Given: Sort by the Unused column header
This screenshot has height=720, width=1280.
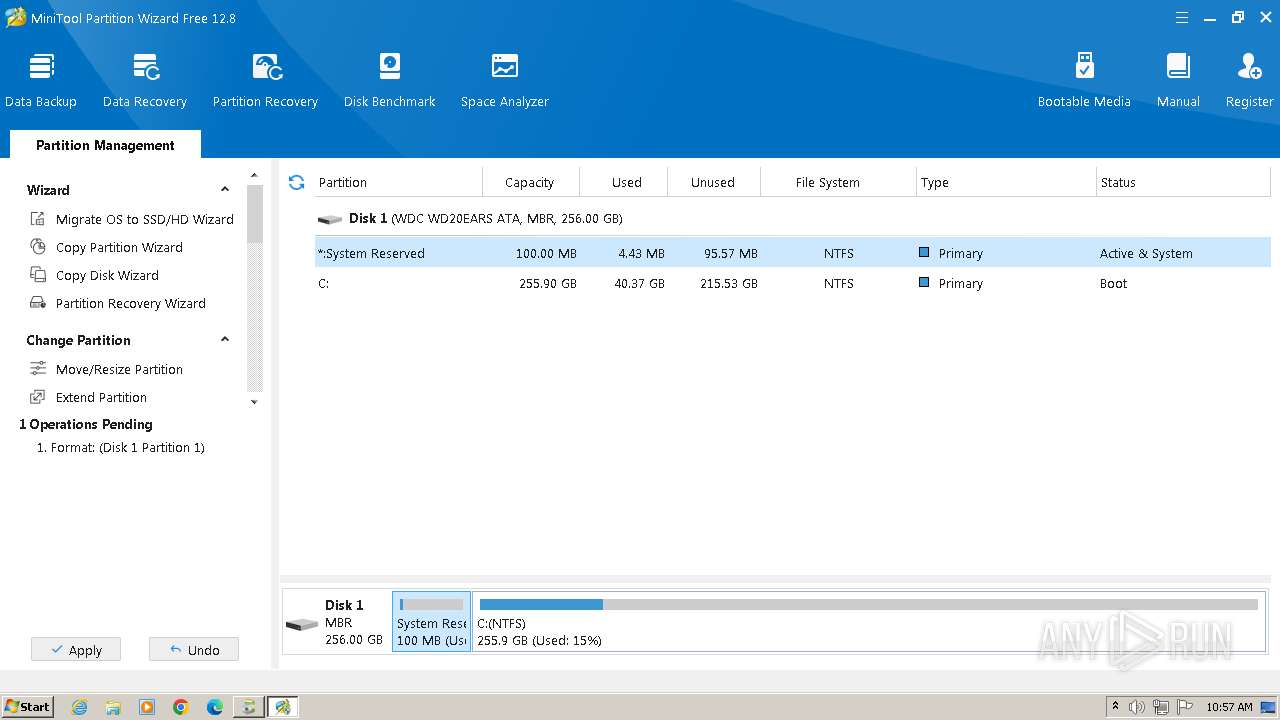Looking at the screenshot, I should [x=713, y=182].
